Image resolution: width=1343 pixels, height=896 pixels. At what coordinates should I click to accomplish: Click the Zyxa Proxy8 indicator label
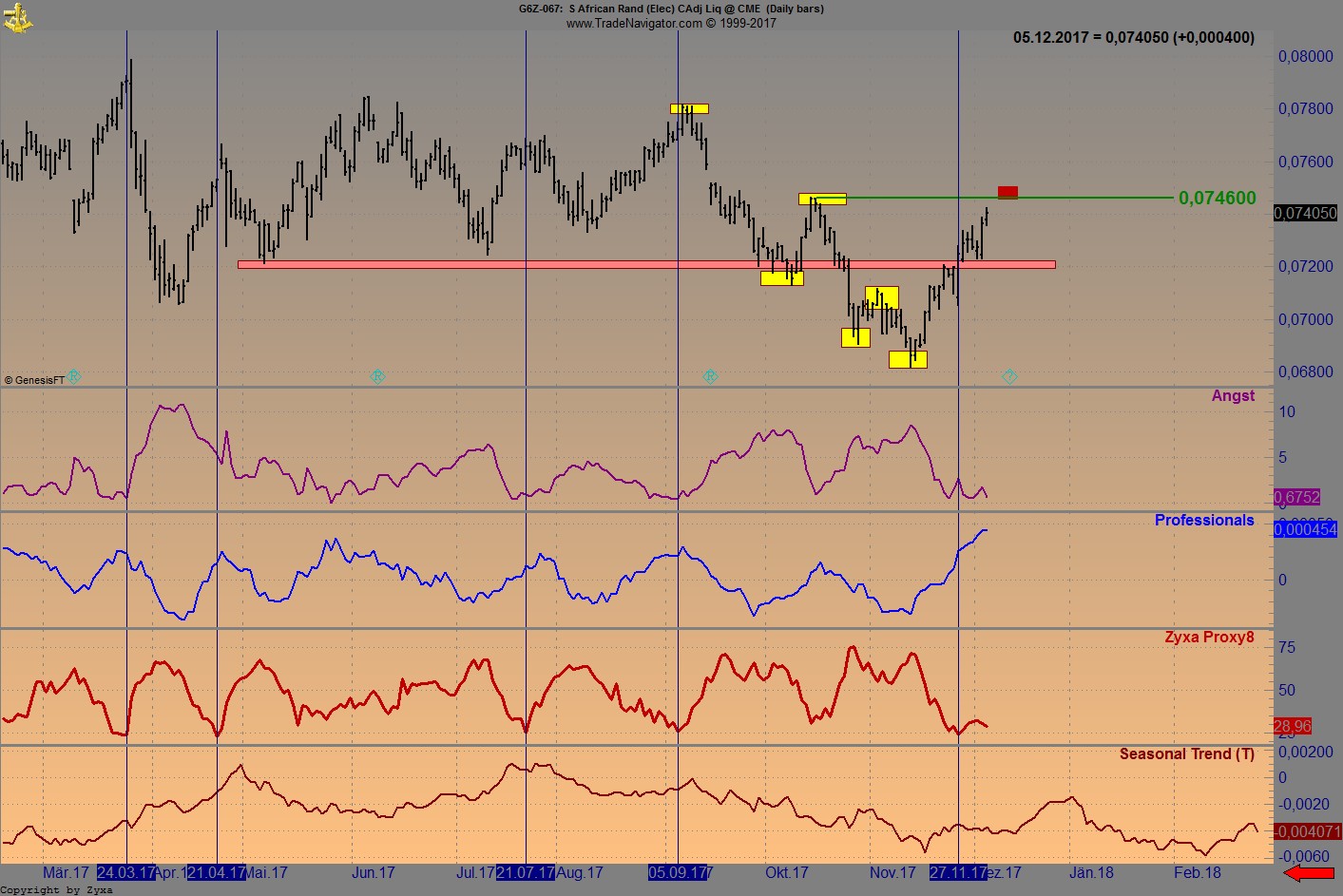pos(1209,638)
